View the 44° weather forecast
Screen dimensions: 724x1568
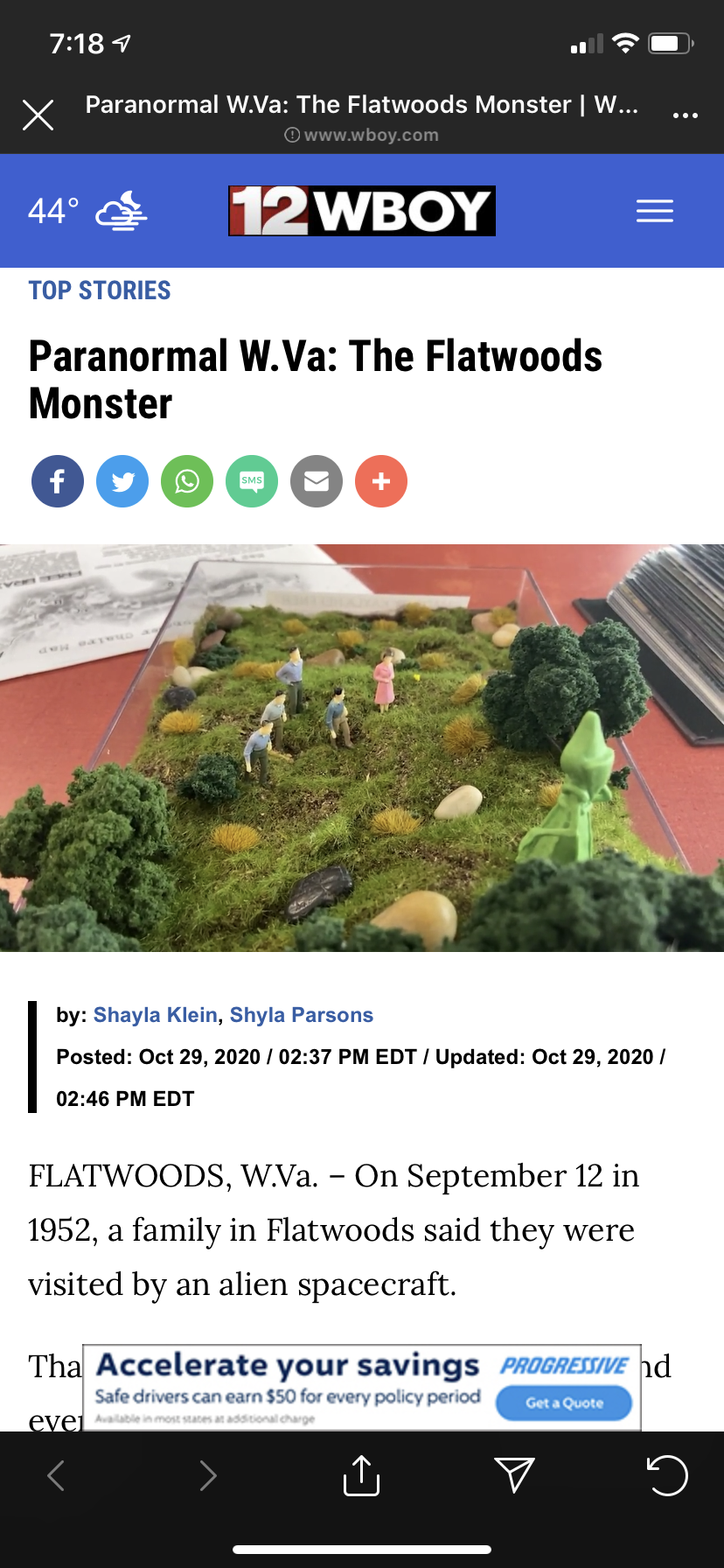[x=87, y=211]
